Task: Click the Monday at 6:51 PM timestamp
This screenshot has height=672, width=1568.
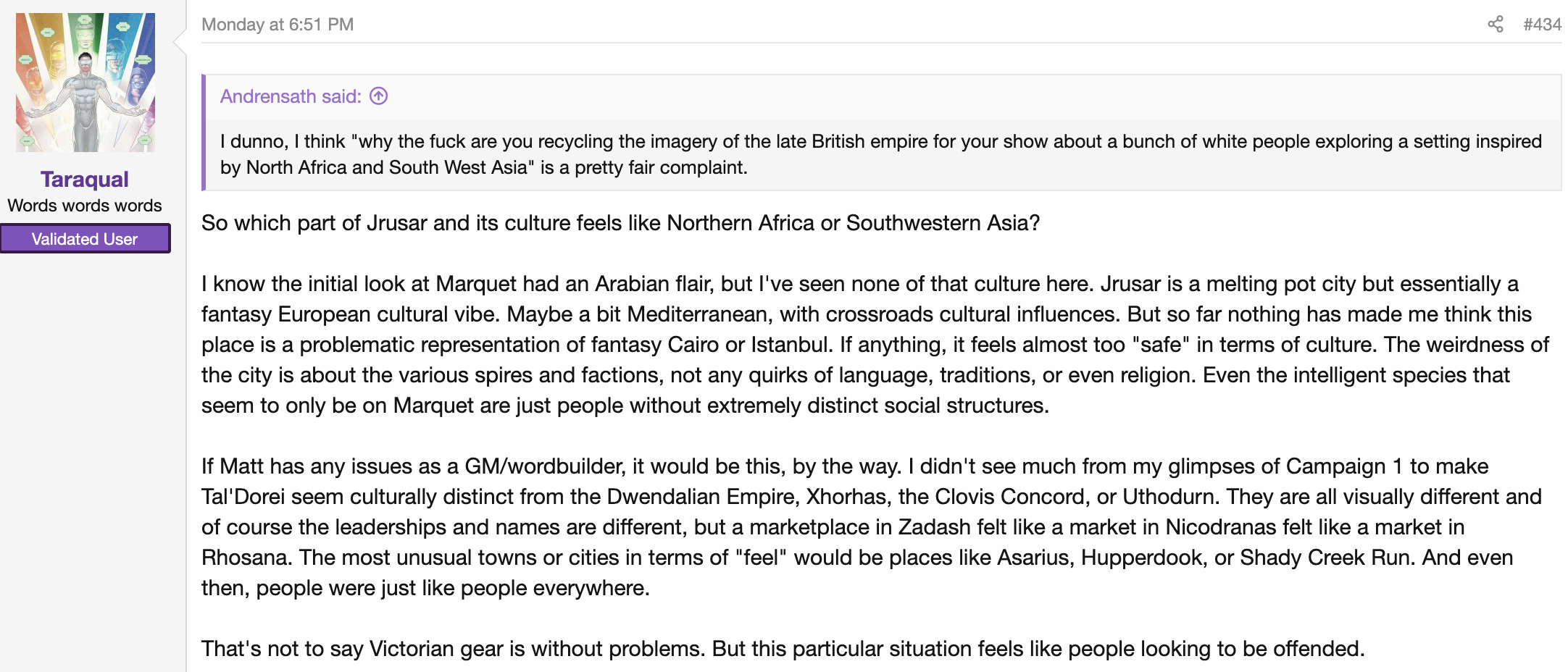Action: pyautogui.click(x=278, y=25)
